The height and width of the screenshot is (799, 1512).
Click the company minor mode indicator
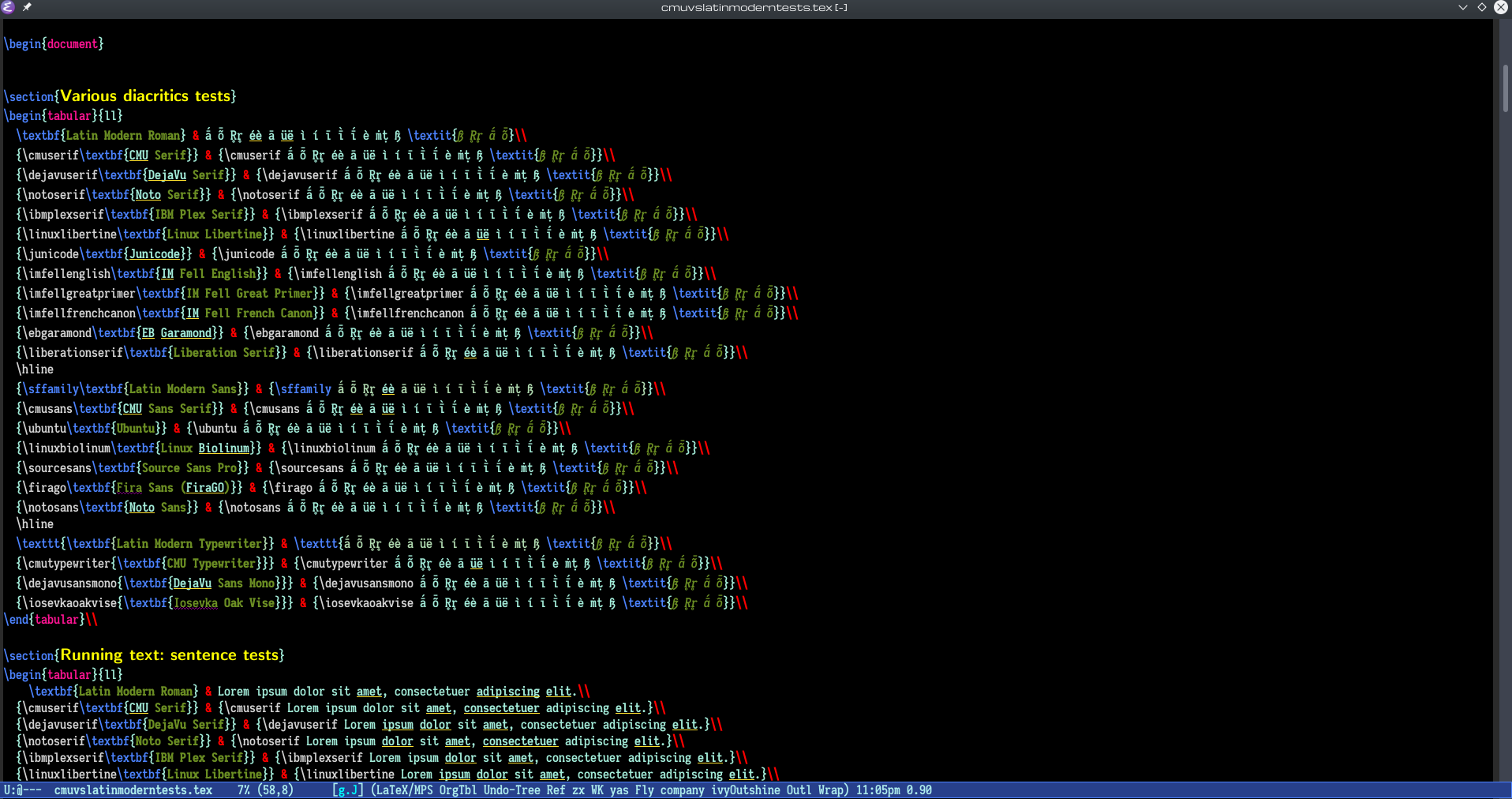683,790
